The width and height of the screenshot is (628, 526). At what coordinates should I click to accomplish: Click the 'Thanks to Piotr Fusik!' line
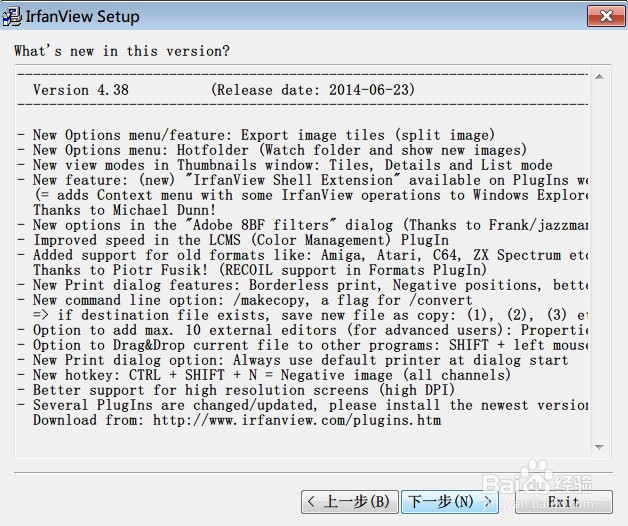(260, 270)
